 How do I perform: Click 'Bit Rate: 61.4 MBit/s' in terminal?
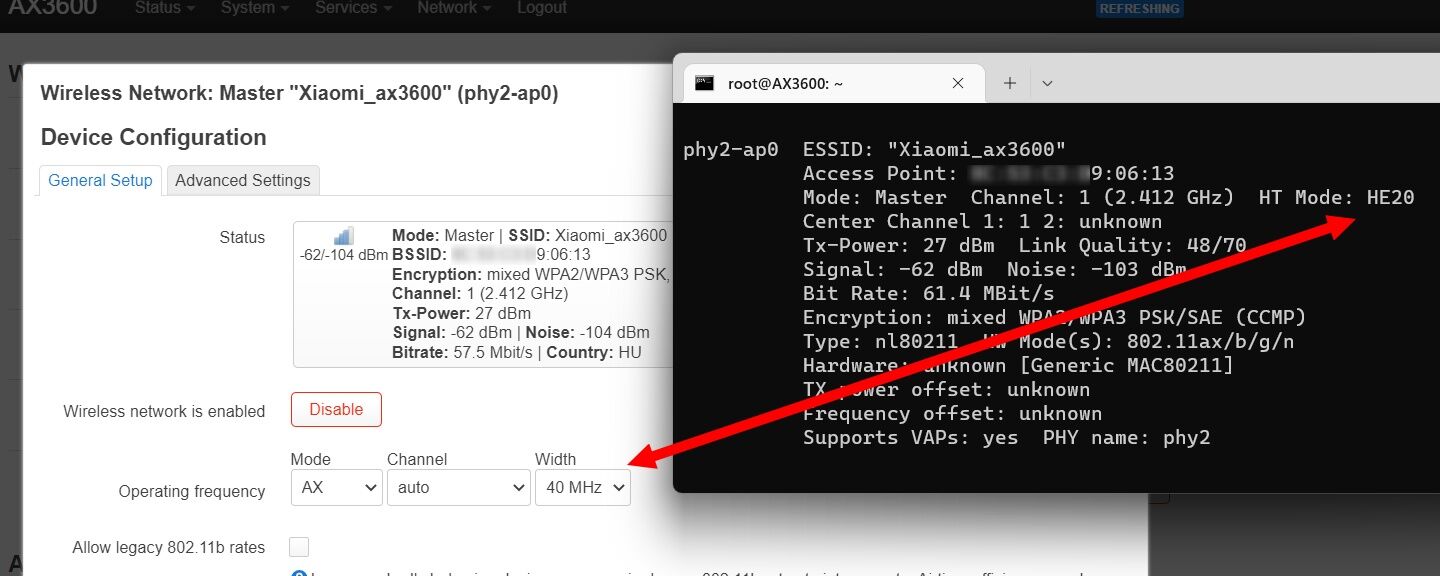tap(929, 294)
